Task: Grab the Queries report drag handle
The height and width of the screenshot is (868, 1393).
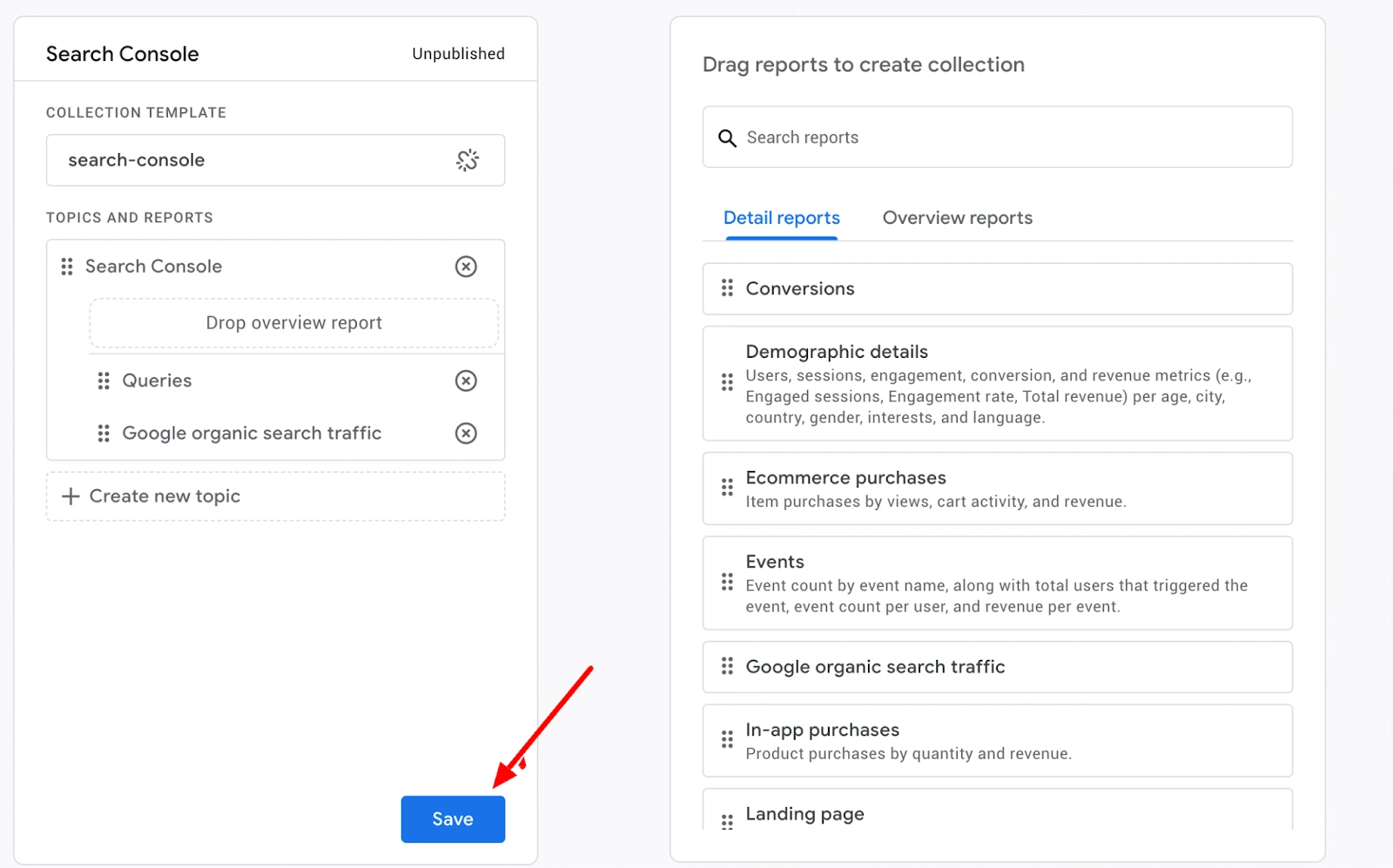Action: point(104,380)
